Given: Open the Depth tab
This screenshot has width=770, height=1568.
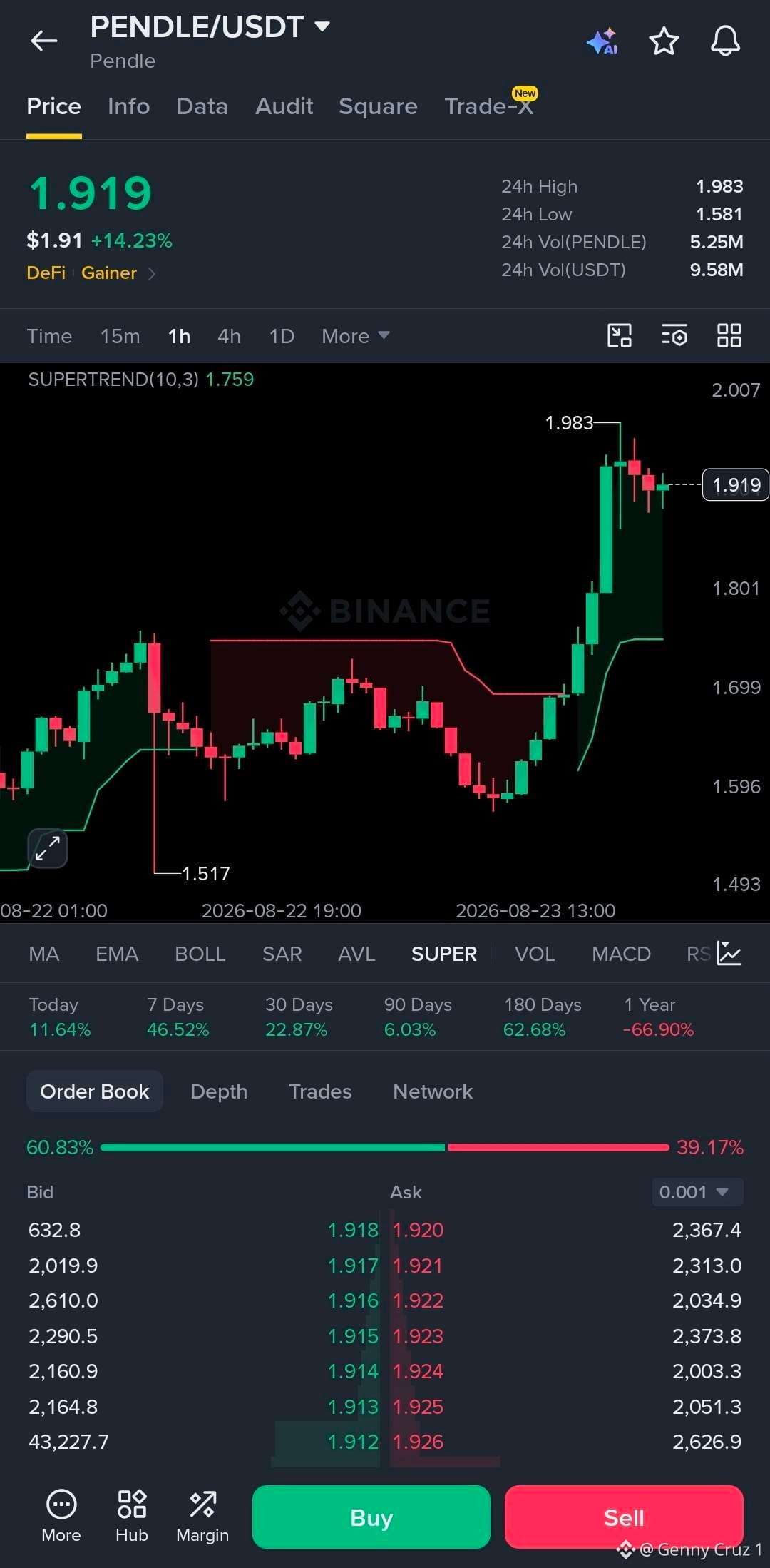Looking at the screenshot, I should pyautogui.click(x=219, y=1091).
